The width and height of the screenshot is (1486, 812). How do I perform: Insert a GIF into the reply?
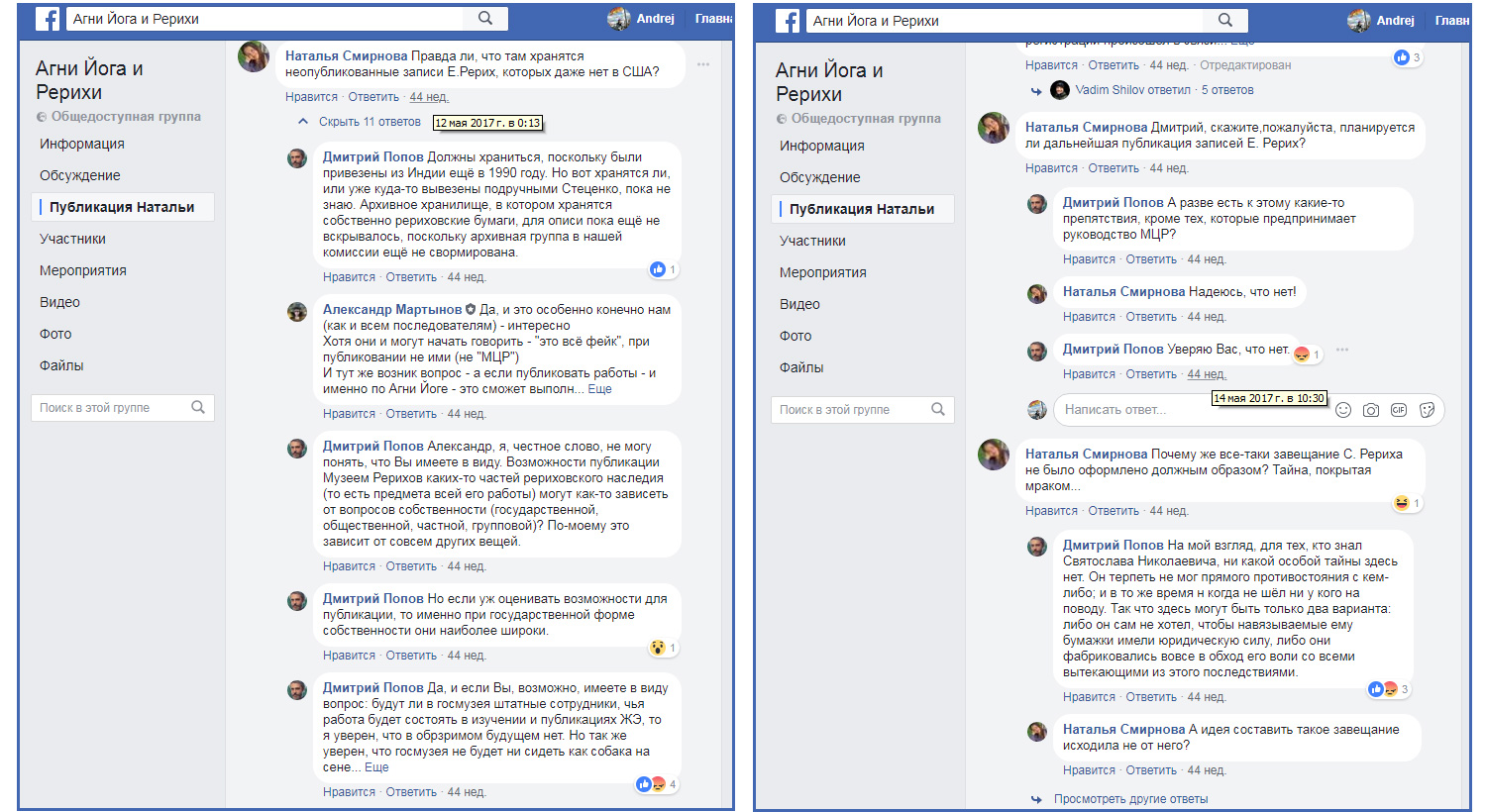tap(1399, 410)
